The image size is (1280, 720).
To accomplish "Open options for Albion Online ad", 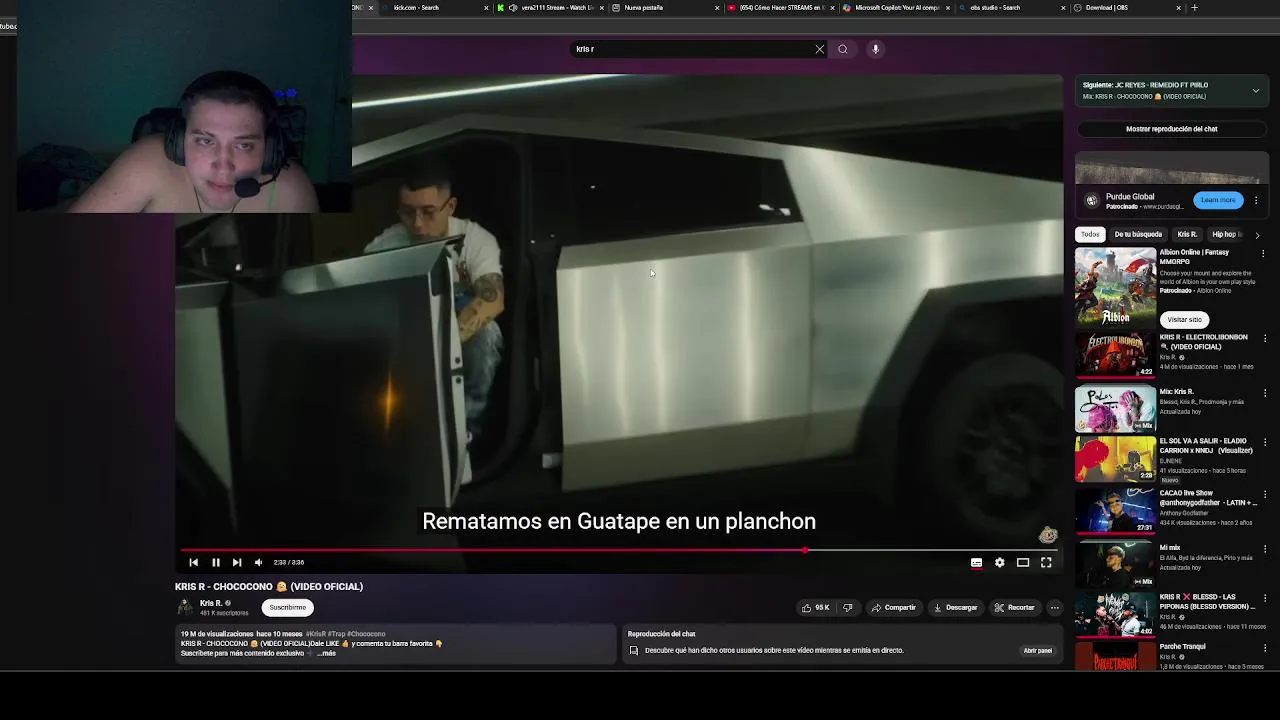I will (x=1264, y=253).
